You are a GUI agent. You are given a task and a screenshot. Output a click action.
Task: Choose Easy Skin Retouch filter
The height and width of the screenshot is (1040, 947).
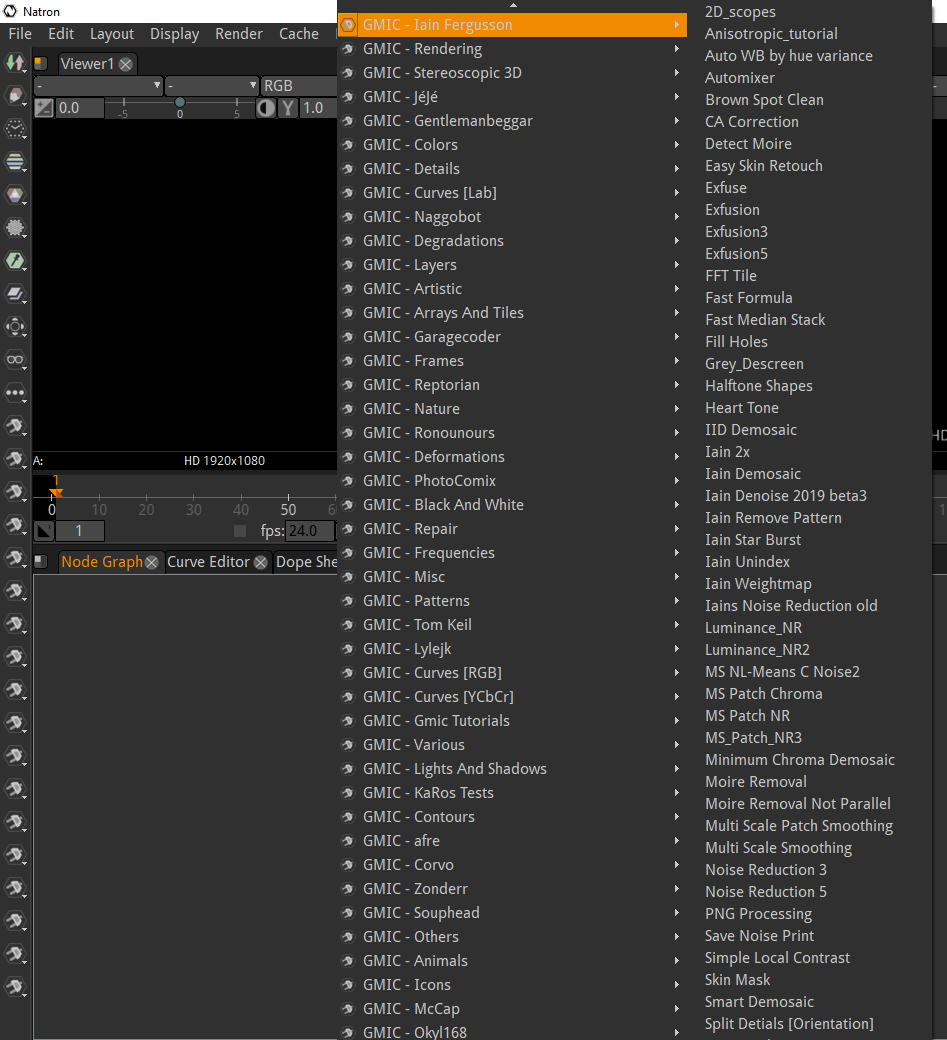point(764,166)
